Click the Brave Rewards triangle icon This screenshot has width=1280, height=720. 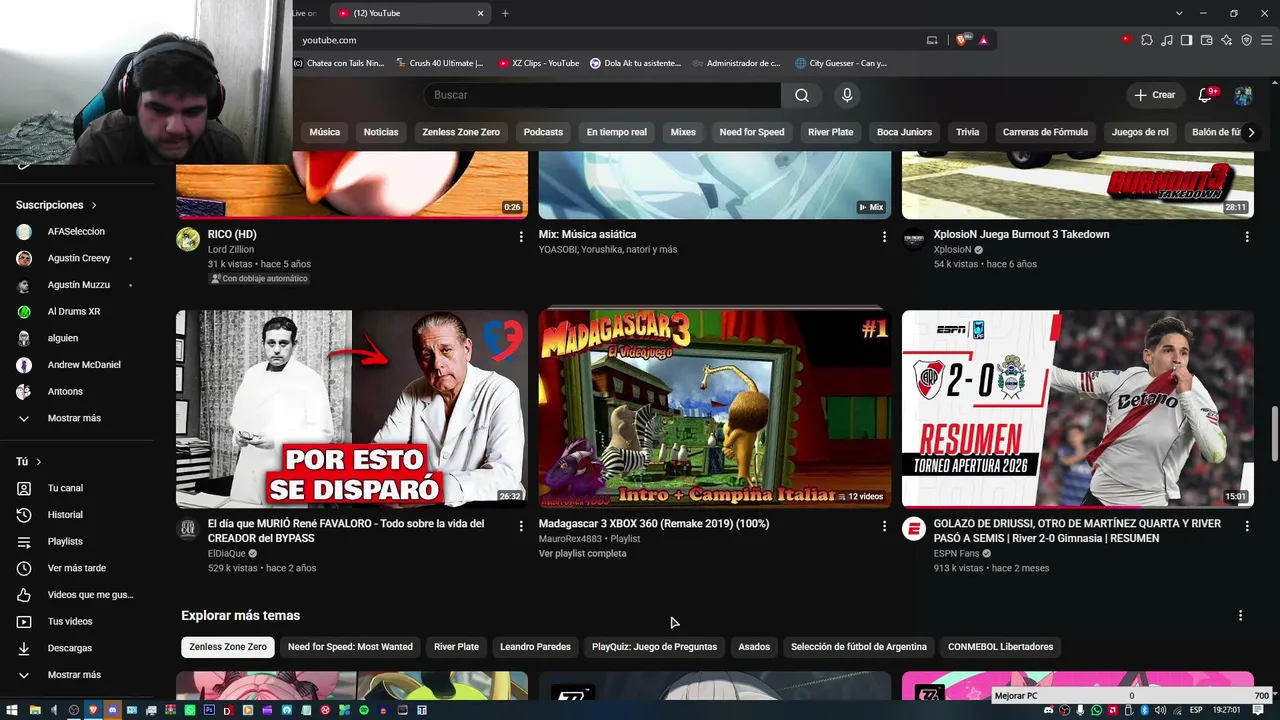(984, 40)
